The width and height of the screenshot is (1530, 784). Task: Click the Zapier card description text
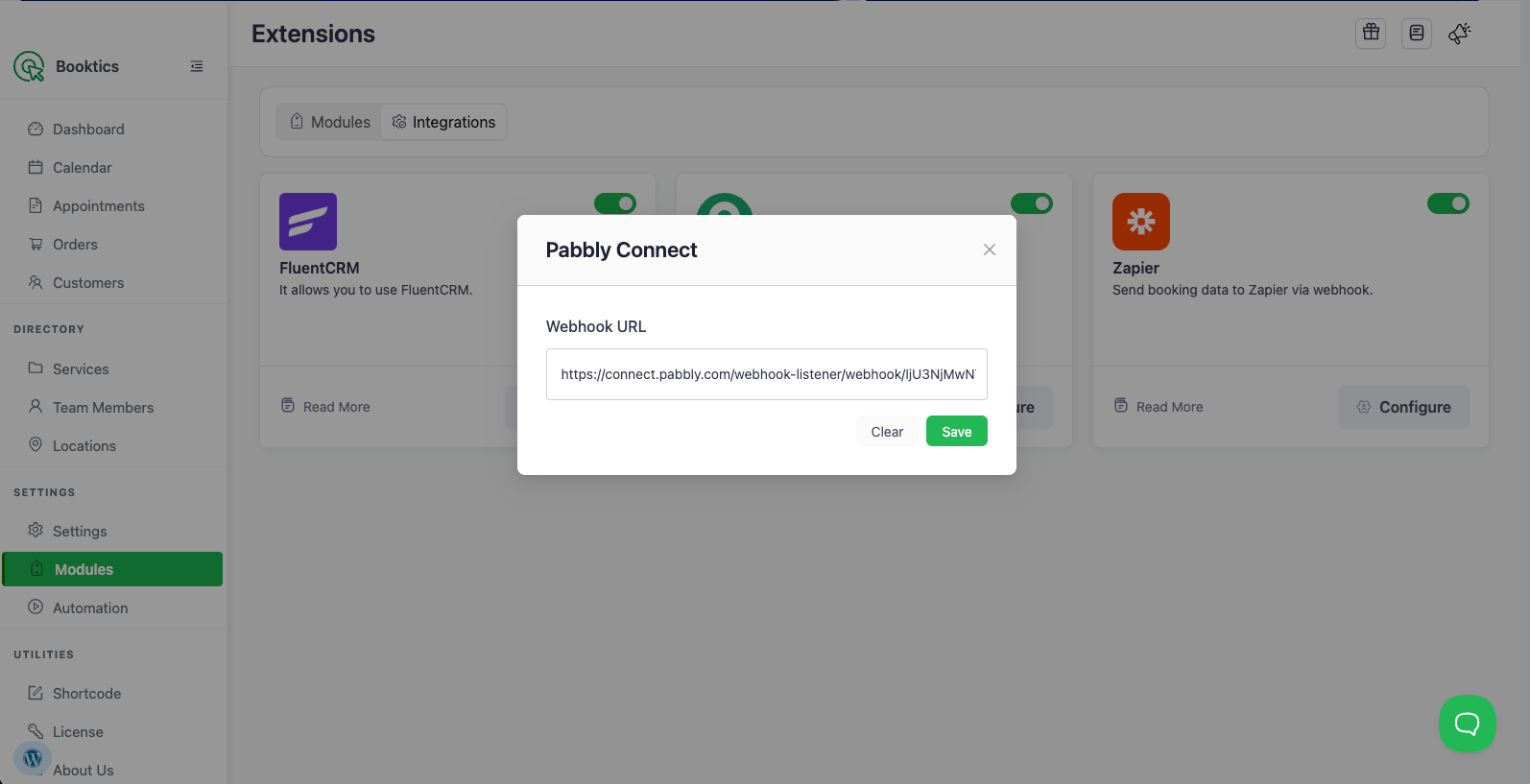pos(1242,290)
